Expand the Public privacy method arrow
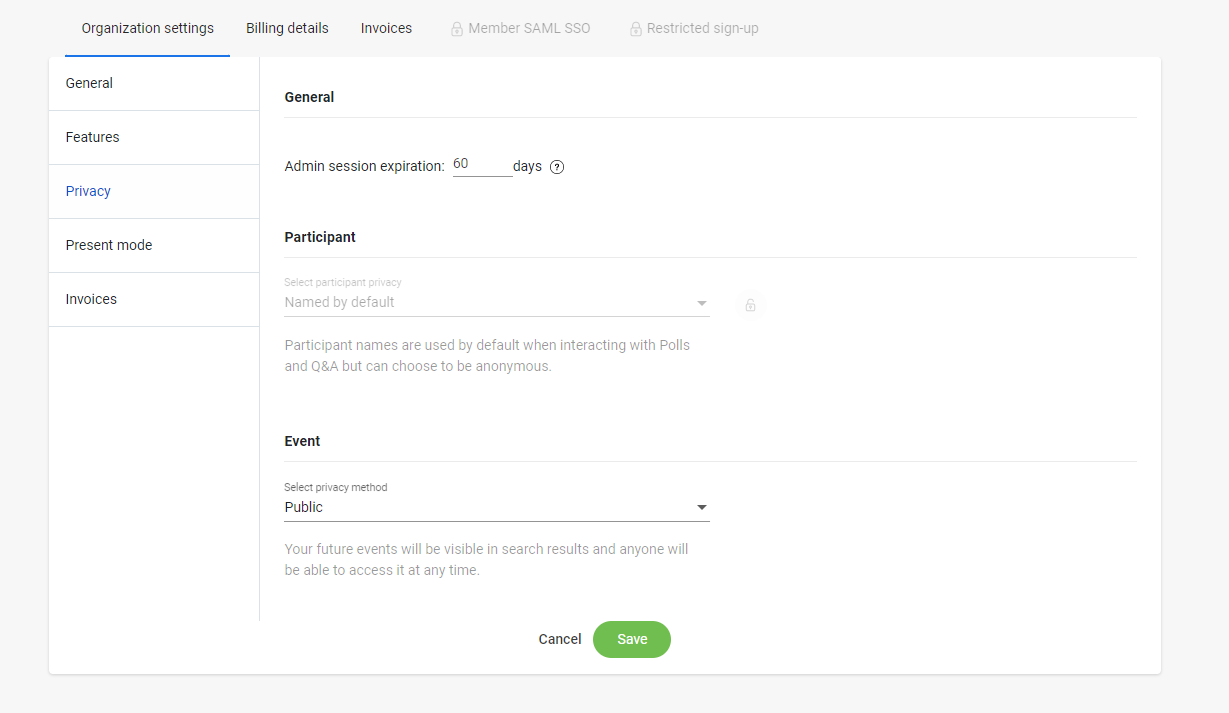The width and height of the screenshot is (1229, 713). tap(702, 508)
